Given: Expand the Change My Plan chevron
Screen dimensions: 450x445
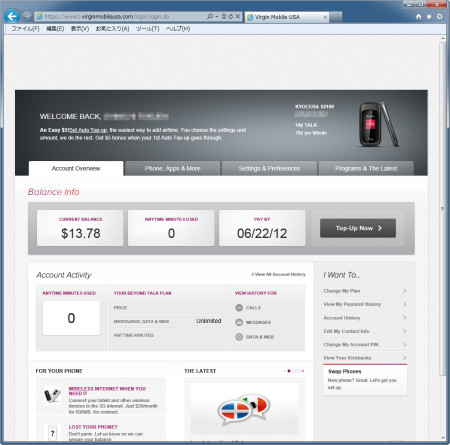Looking at the screenshot, I should click(x=404, y=291).
